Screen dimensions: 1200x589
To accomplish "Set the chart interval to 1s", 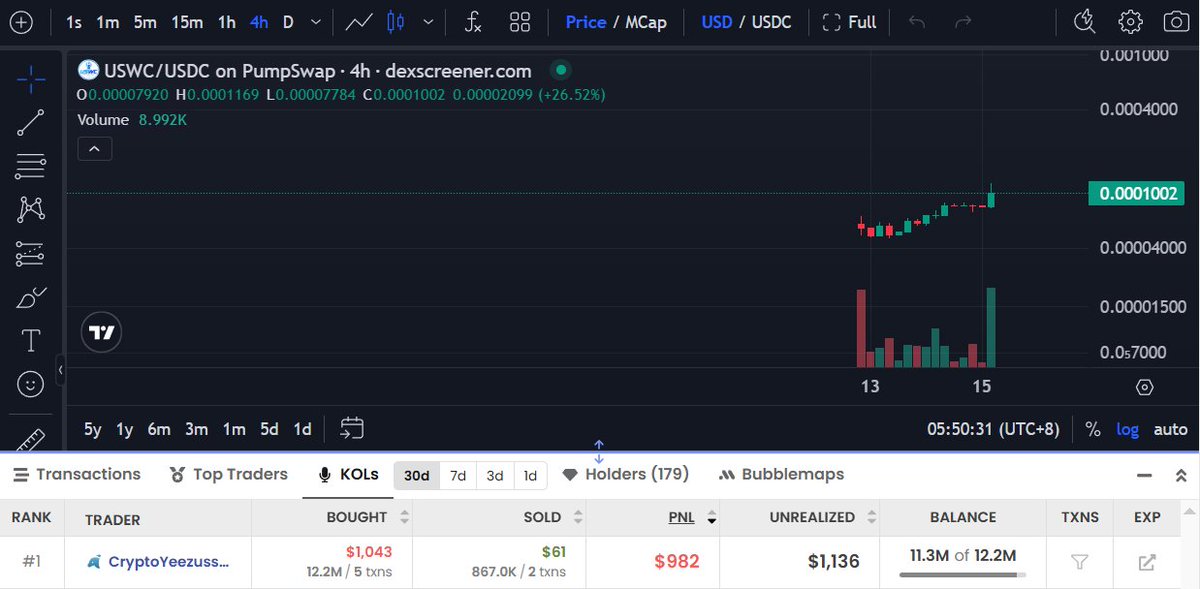I will coord(74,22).
